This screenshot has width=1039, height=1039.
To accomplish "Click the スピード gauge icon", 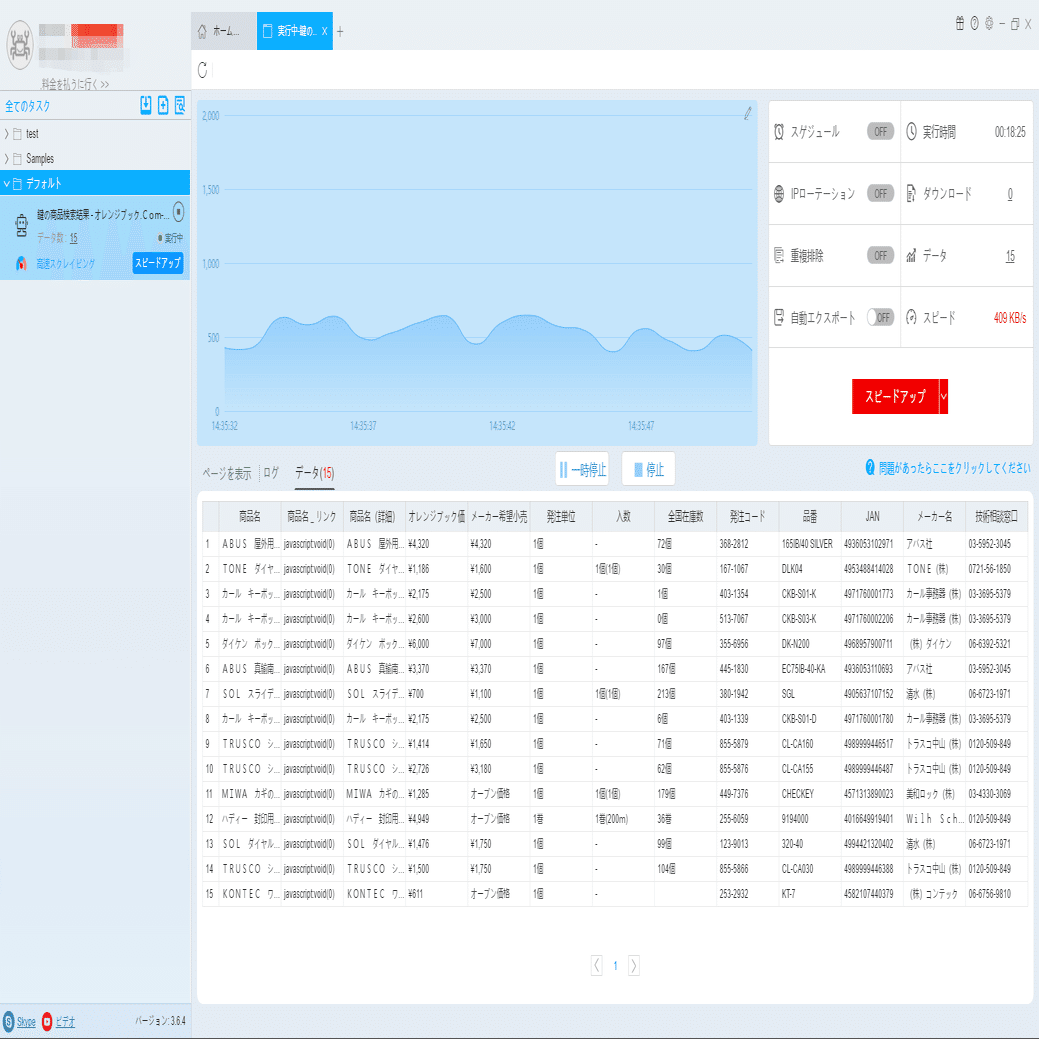I will (x=912, y=317).
